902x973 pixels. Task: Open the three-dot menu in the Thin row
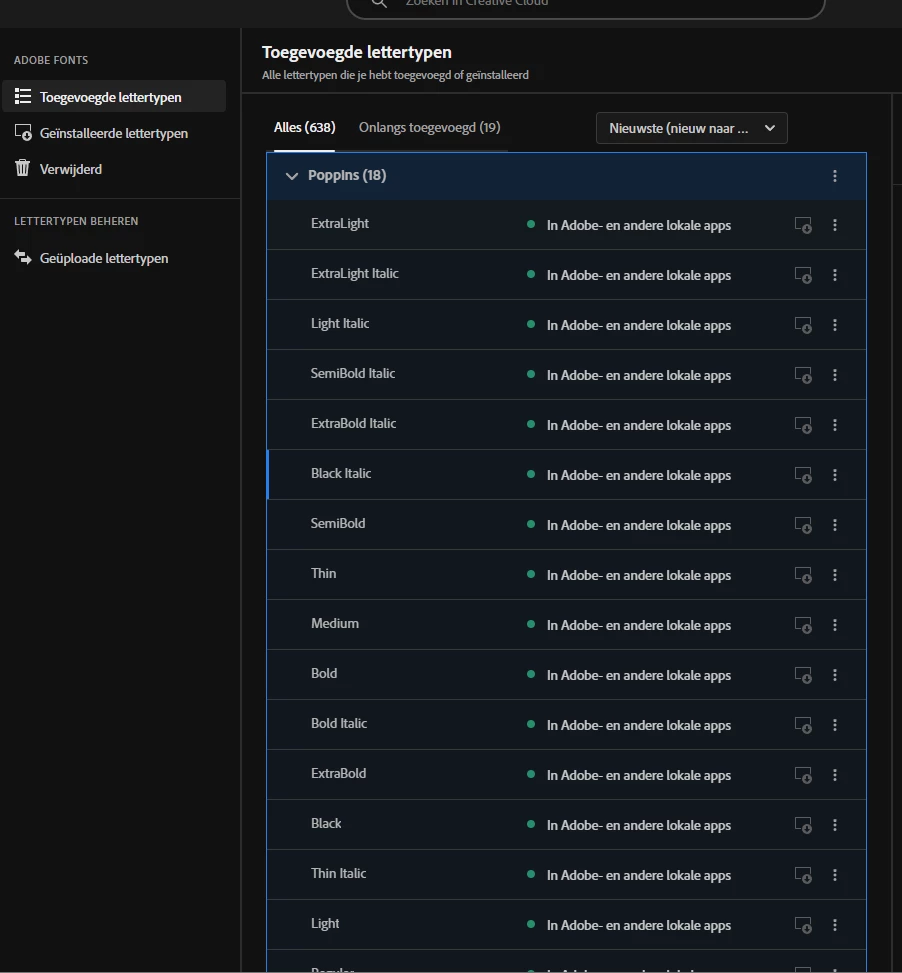click(x=834, y=575)
